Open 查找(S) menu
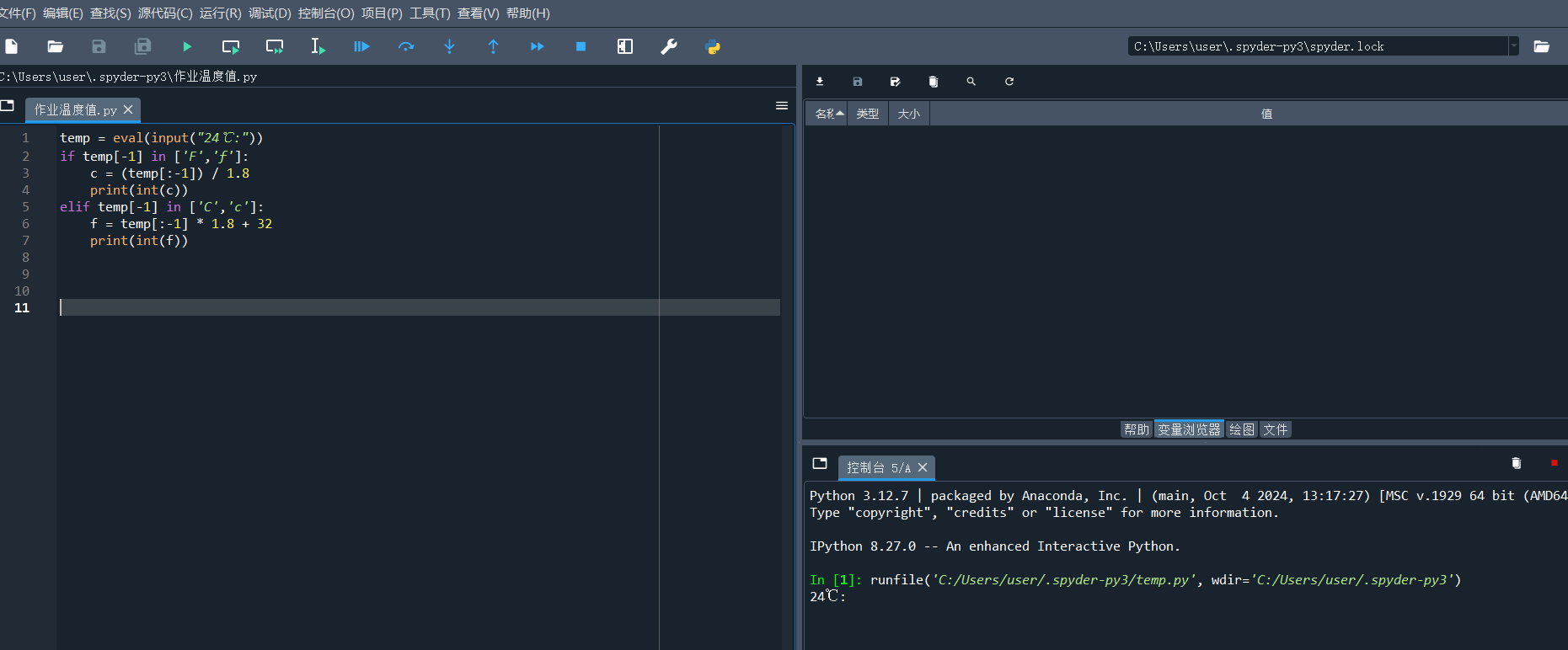 [x=110, y=13]
